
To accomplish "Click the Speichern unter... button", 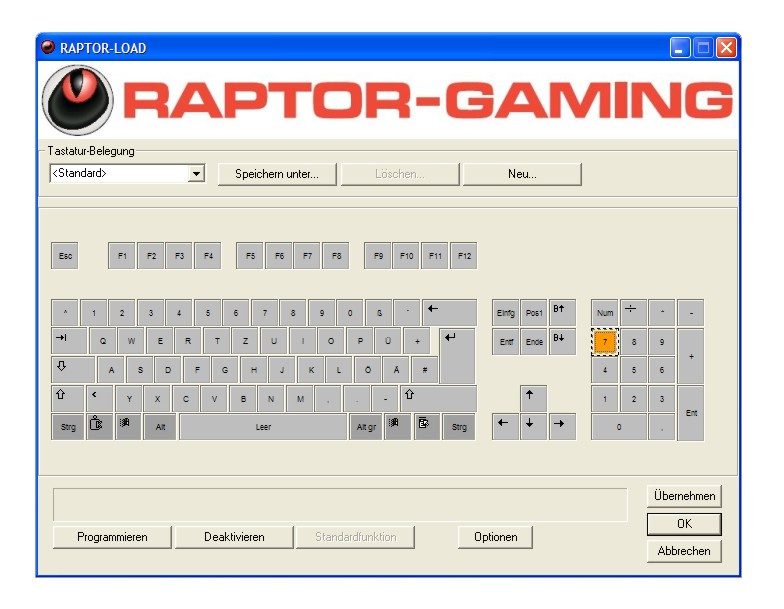I will [277, 174].
